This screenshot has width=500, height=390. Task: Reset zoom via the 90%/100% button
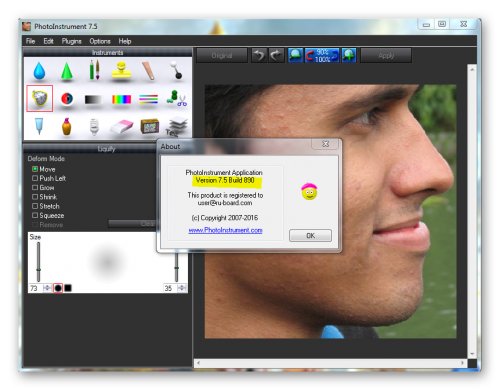tap(322, 55)
